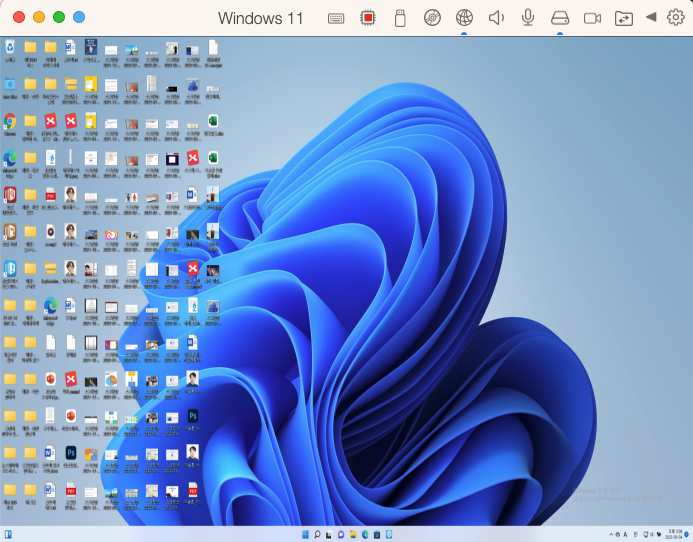Viewport: 693px width, 542px height.
Task: Open the USB devices icon
Action: 400,19
